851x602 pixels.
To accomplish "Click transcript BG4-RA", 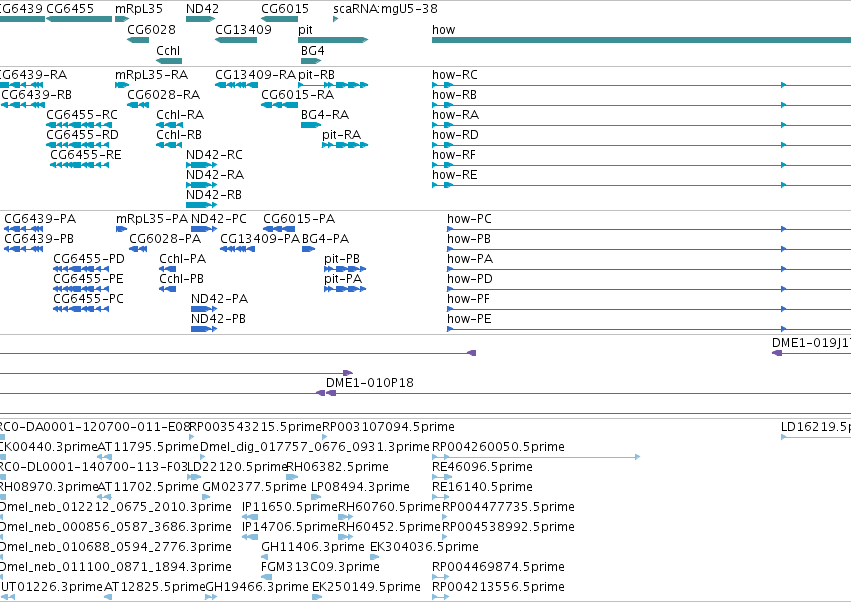I will pos(325,115).
